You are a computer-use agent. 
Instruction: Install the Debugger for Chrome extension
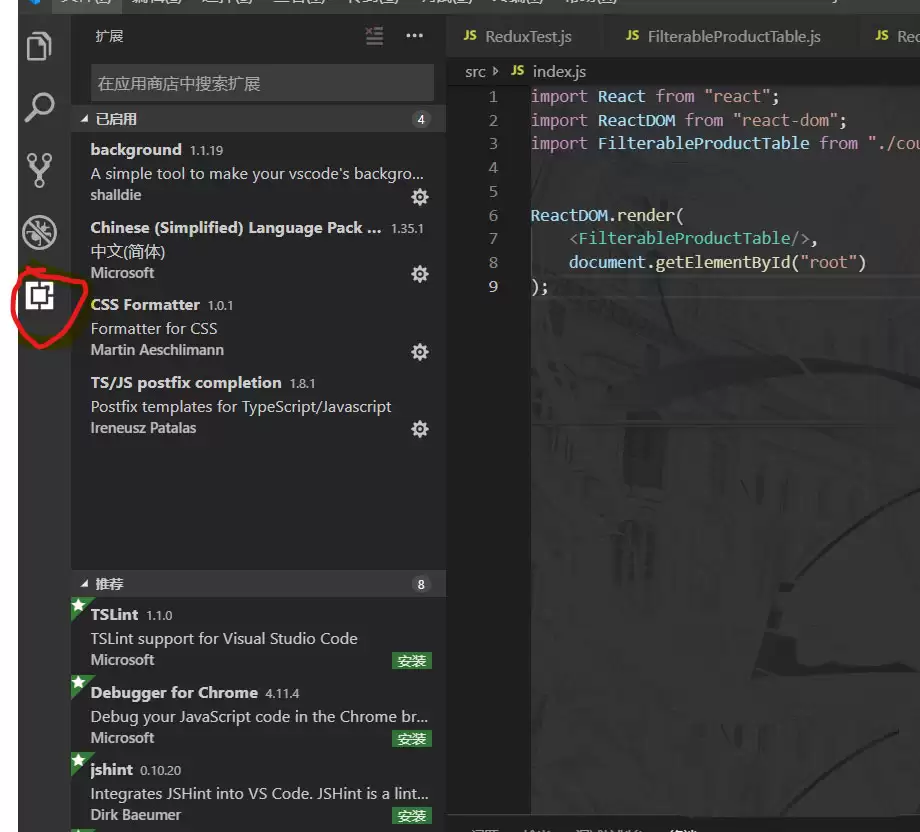411,738
